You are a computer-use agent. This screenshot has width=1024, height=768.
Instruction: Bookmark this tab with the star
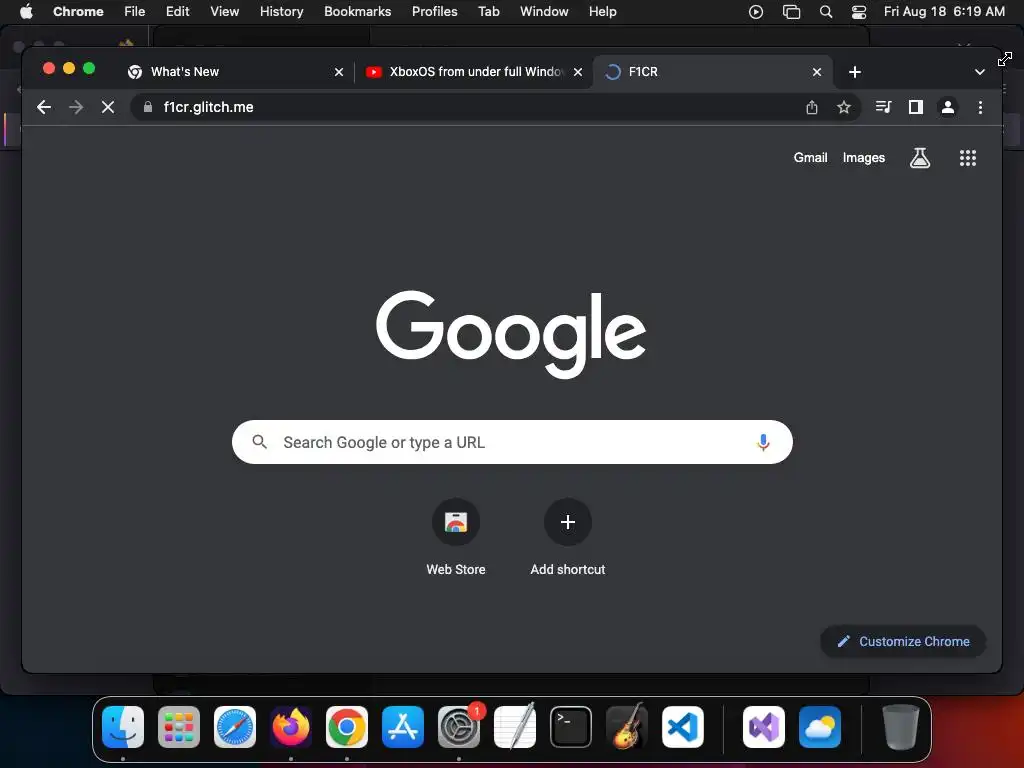coord(844,107)
